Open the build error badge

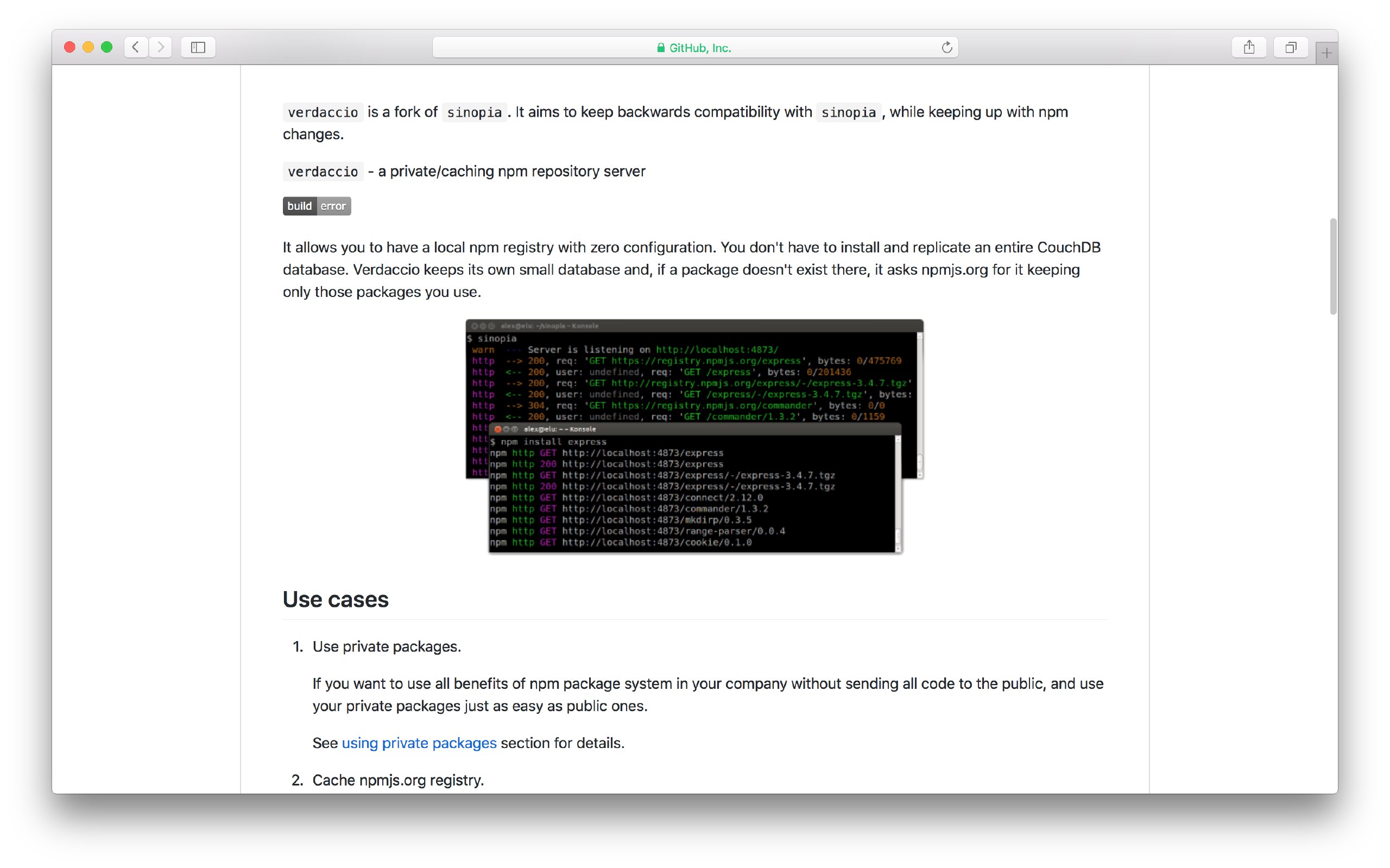(x=317, y=206)
